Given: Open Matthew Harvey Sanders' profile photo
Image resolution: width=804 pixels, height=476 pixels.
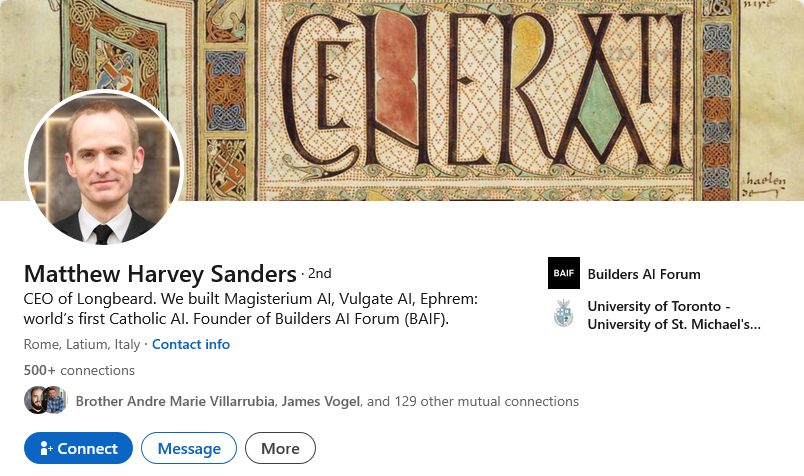Looking at the screenshot, I should pyautogui.click(x=103, y=169).
